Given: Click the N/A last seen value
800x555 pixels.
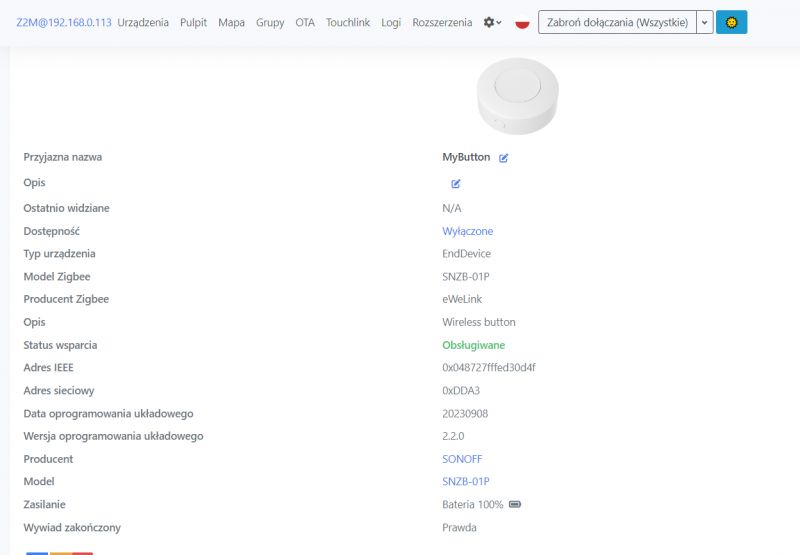Looking at the screenshot, I should coord(452,208).
